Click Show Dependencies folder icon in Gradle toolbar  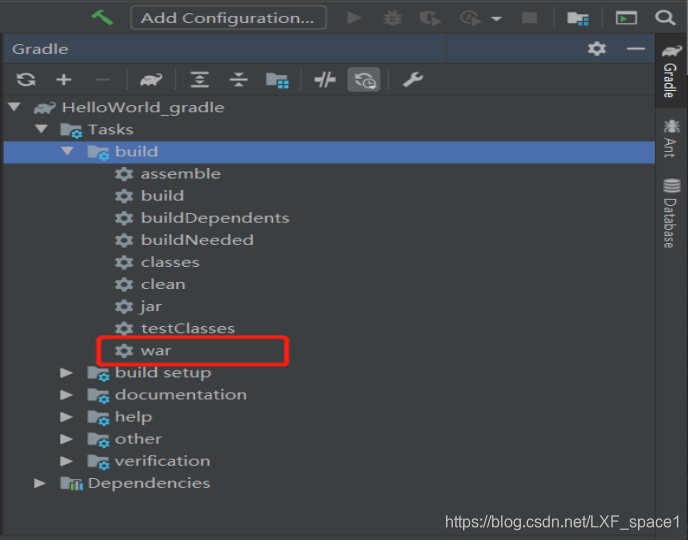click(277, 80)
